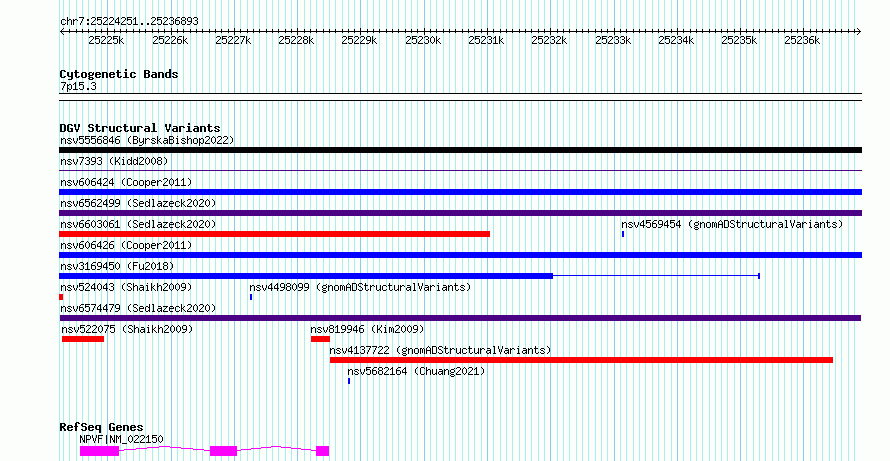The image size is (890, 461).
Task: Select the nsv819946 (Kim2009) label
Action: pyautogui.click(x=367, y=329)
